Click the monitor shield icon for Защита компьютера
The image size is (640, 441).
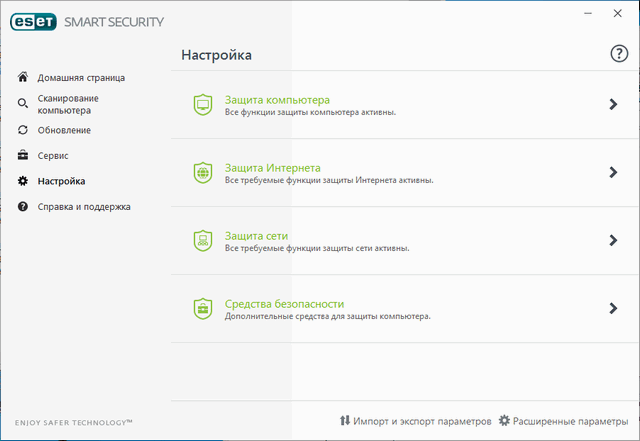[202, 104]
